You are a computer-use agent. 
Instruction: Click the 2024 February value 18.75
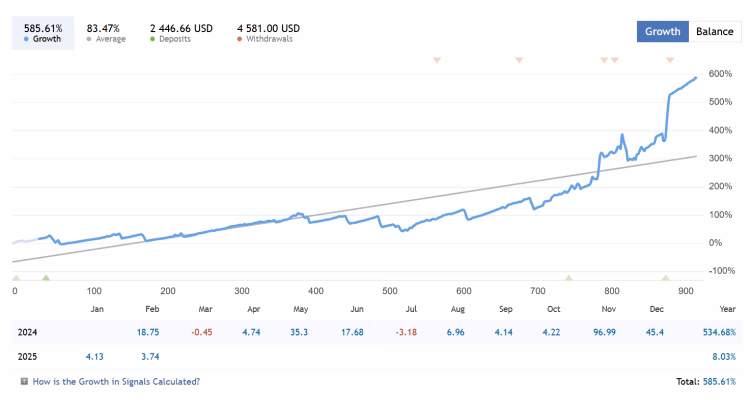click(148, 333)
